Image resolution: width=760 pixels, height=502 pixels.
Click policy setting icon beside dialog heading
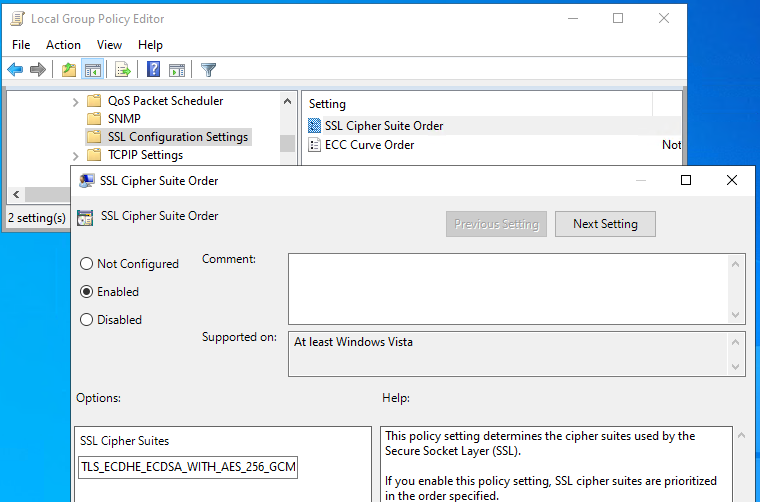coord(85,218)
